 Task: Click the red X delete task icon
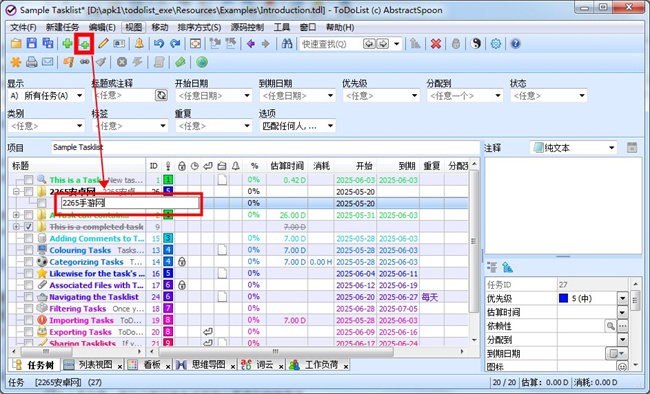(436, 44)
